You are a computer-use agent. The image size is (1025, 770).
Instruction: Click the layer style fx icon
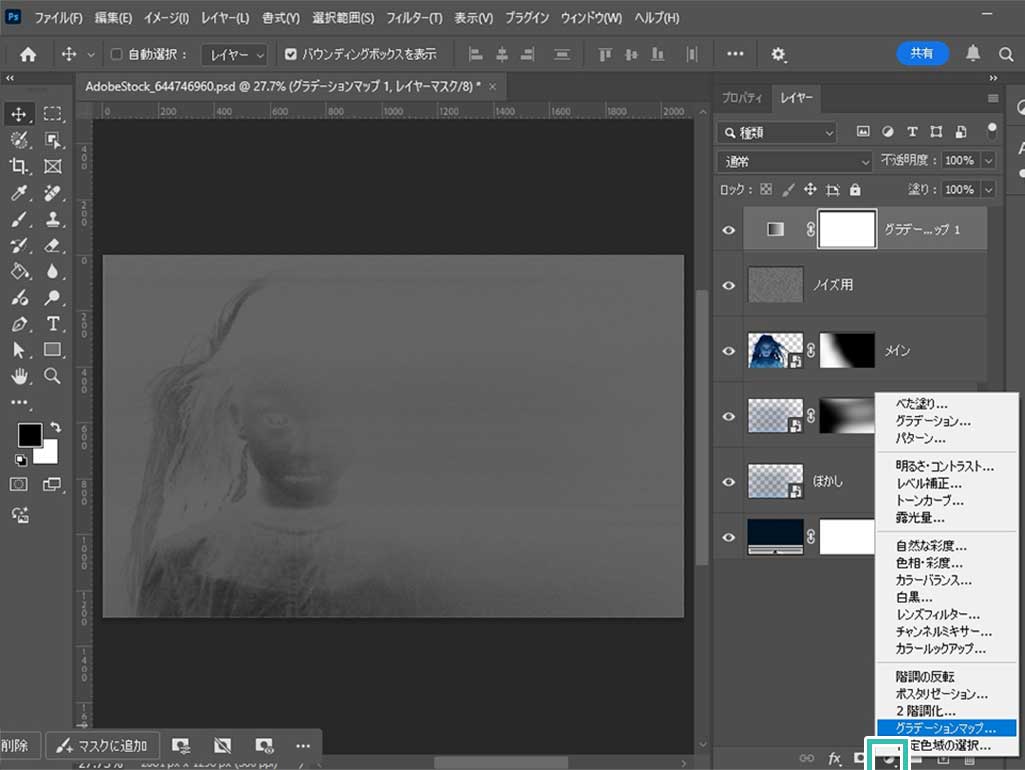[835, 758]
